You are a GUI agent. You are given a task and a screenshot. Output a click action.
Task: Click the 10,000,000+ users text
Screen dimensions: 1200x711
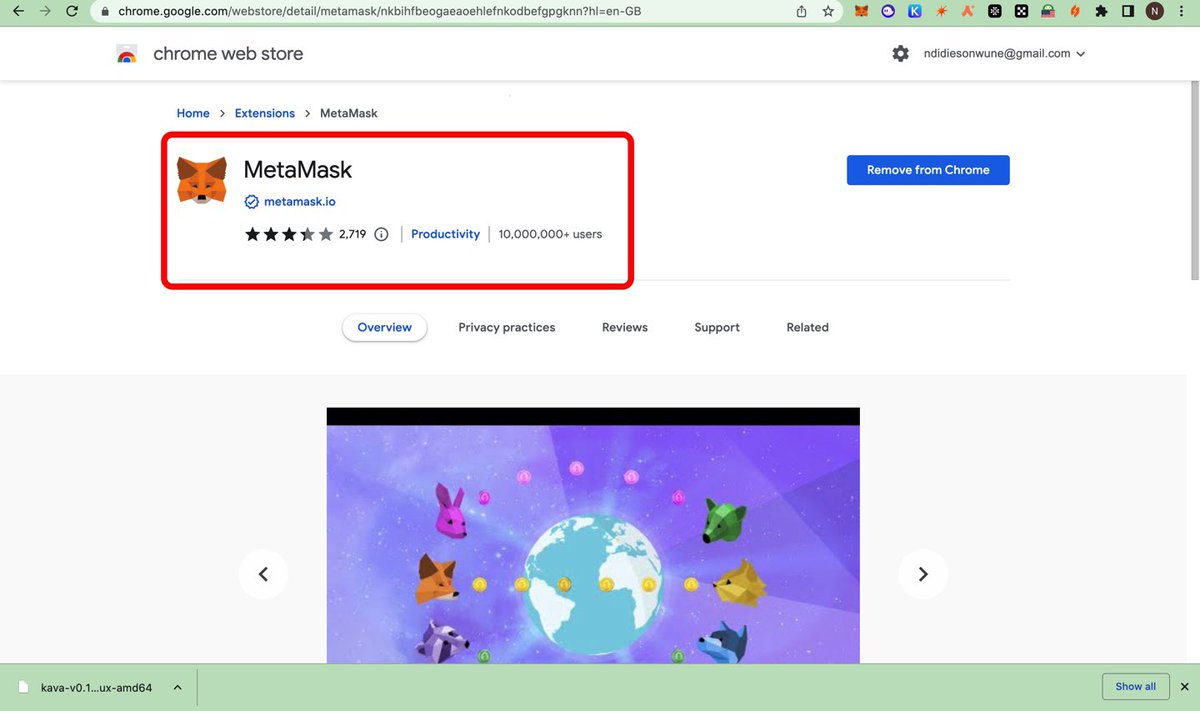550,234
